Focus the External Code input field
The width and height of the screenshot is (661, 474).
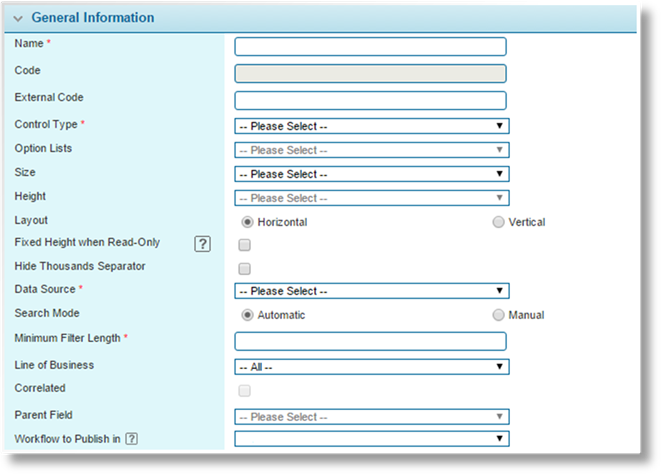[x=370, y=100]
